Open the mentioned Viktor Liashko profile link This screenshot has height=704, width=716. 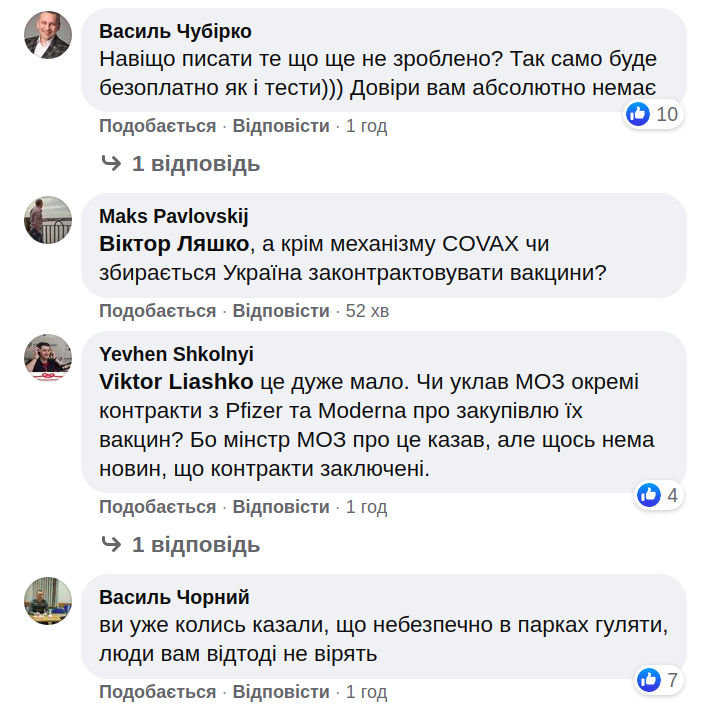pos(177,382)
